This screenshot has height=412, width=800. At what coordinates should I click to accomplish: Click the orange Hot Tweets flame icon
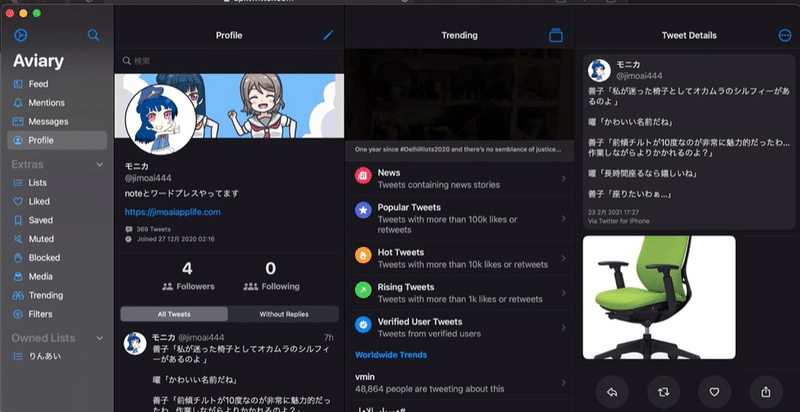coord(363,255)
